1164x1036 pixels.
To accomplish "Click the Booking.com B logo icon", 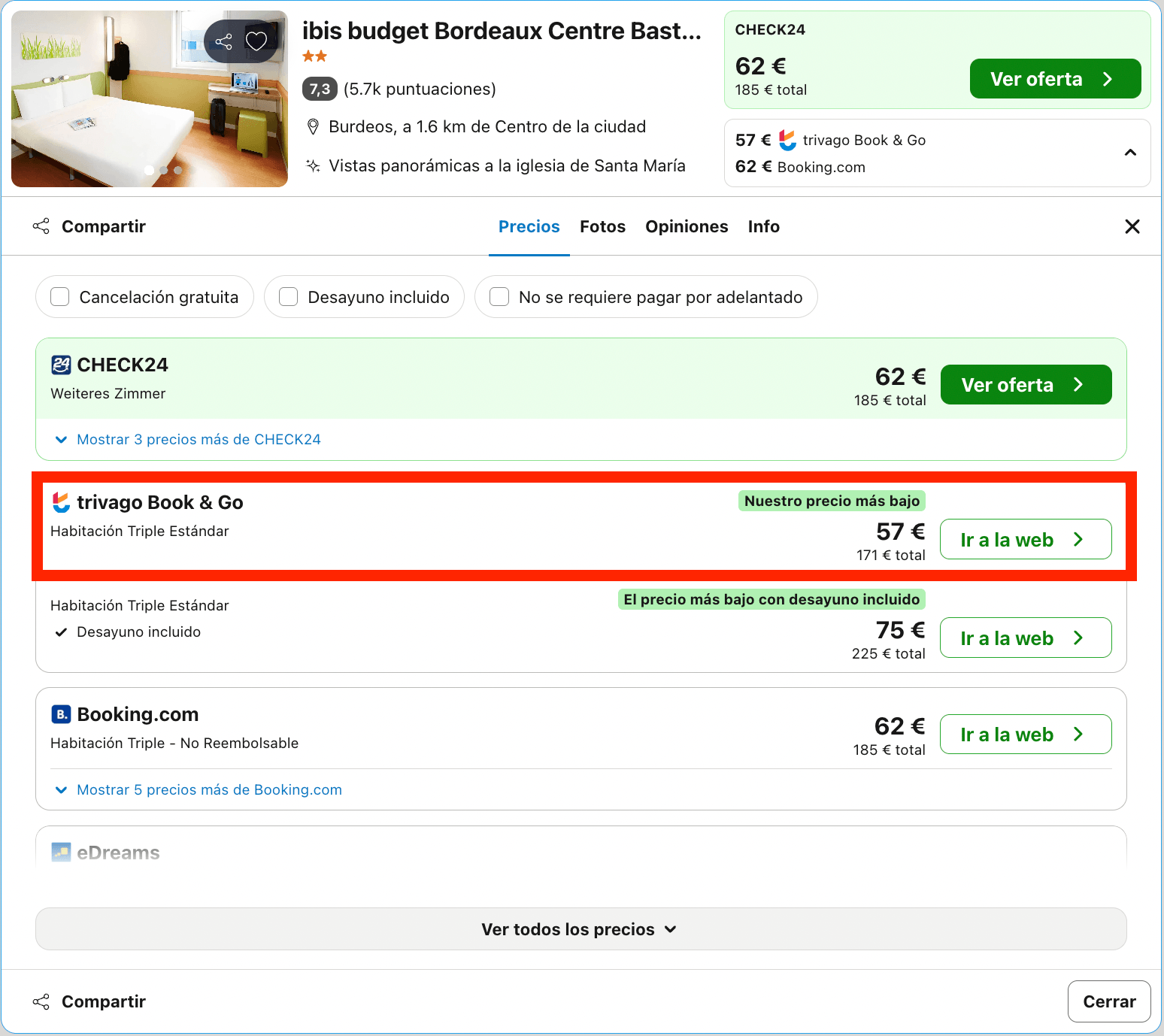I will click(x=61, y=714).
